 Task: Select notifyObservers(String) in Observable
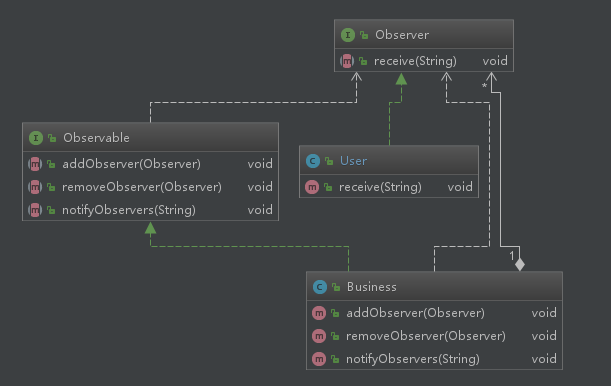click(129, 210)
